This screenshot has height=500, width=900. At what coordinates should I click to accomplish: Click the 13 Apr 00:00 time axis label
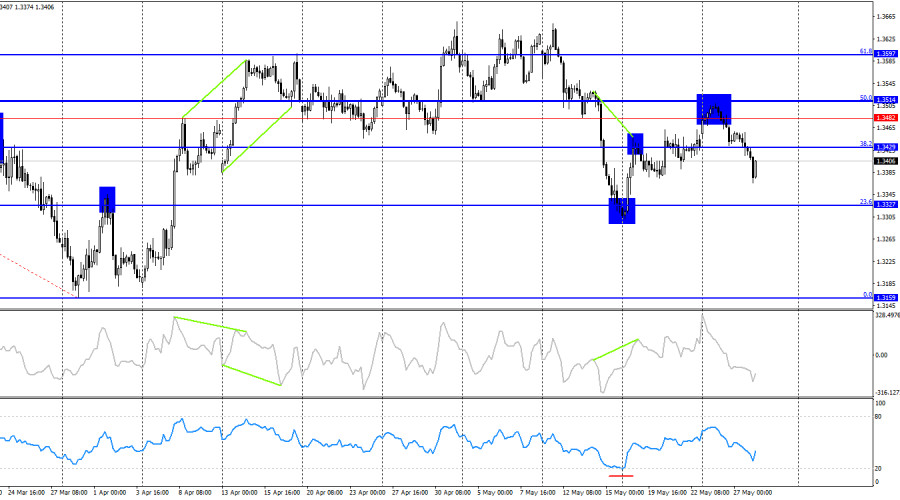238,493
